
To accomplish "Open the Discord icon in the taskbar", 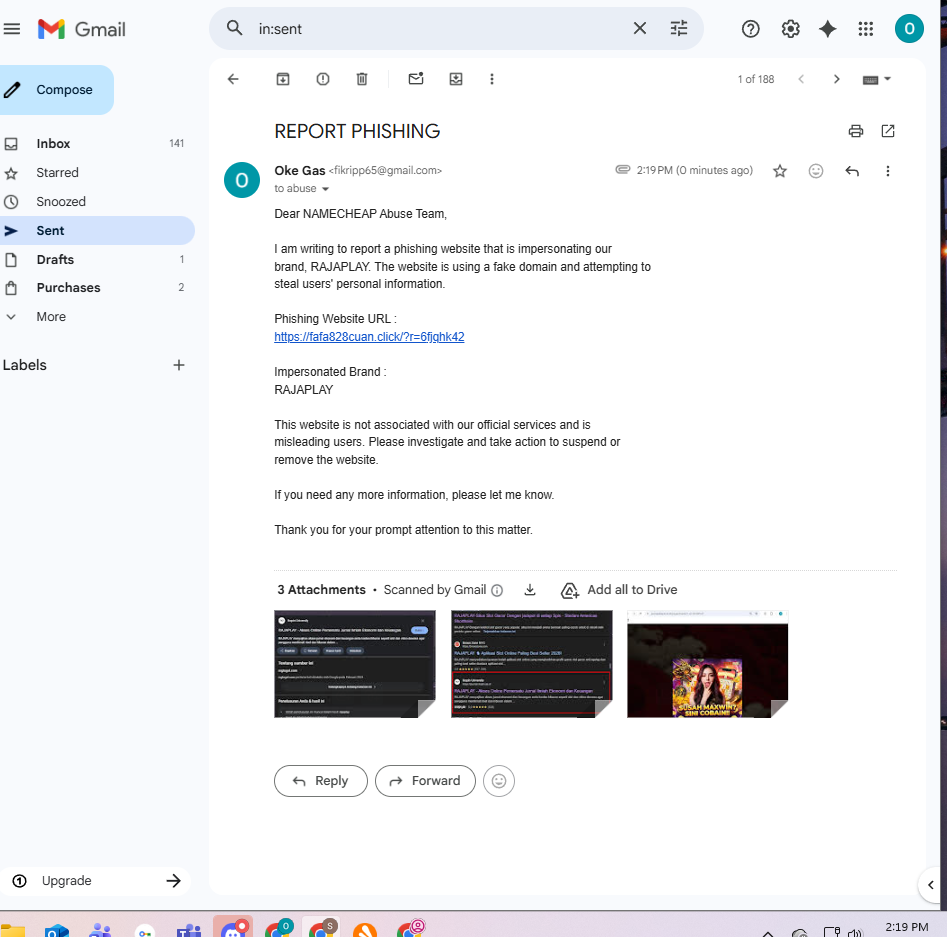I will pyautogui.click(x=233, y=928).
